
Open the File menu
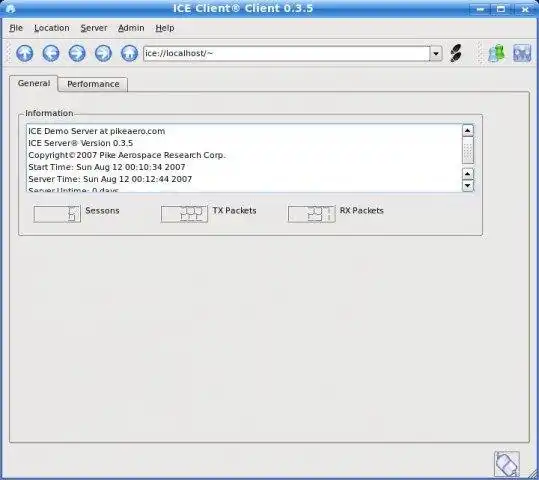click(16, 28)
